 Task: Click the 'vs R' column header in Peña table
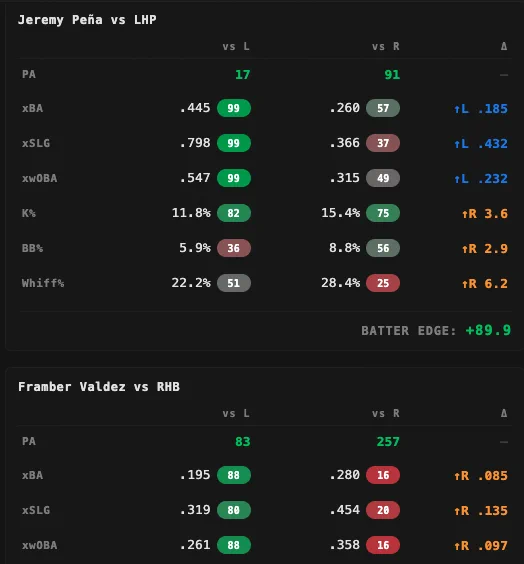pos(386,46)
